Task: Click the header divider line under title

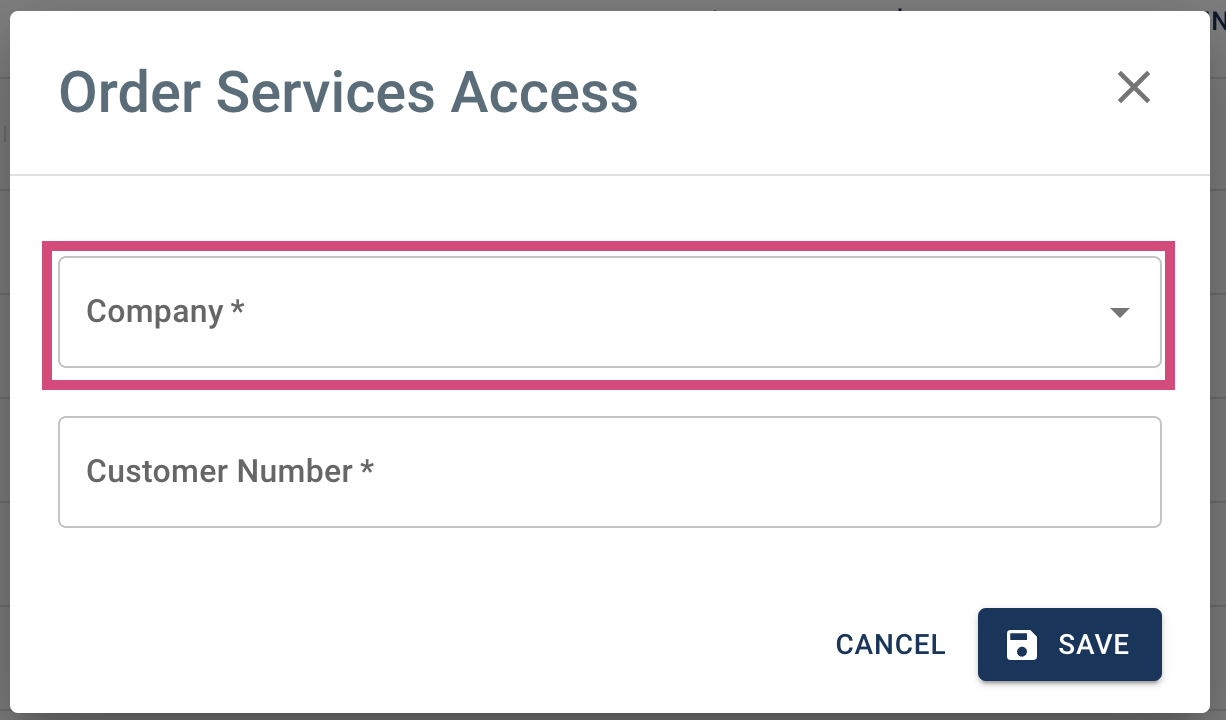Action: (x=610, y=175)
